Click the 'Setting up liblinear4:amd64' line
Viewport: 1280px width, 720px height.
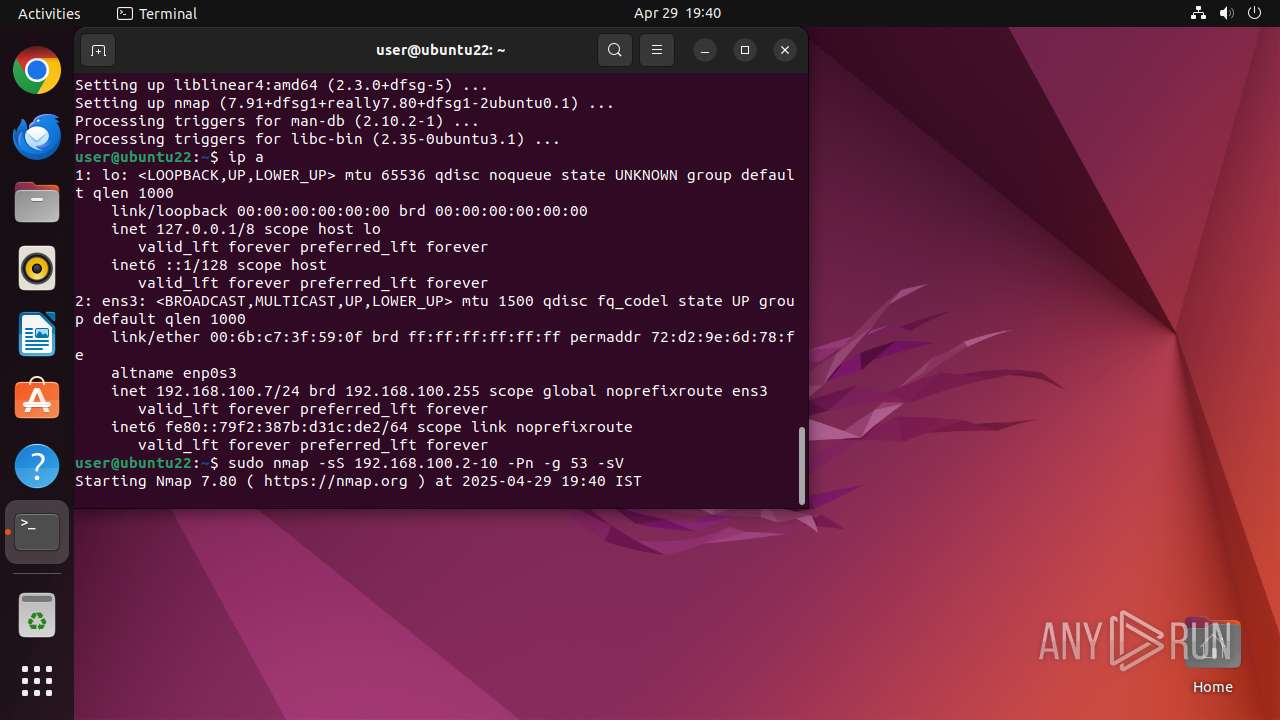[x=282, y=85]
